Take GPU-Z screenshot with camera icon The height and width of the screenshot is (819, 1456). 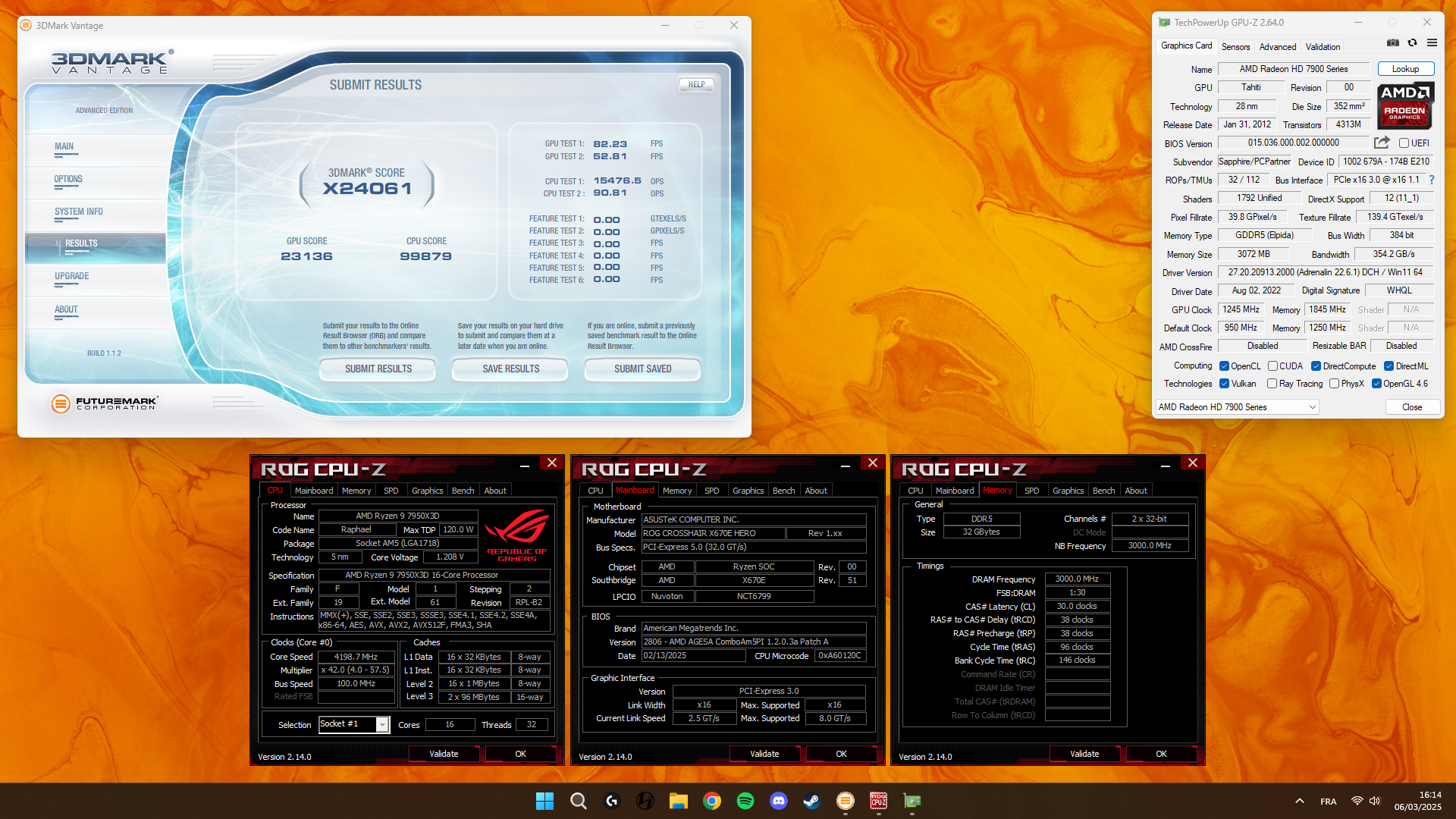tap(1393, 42)
